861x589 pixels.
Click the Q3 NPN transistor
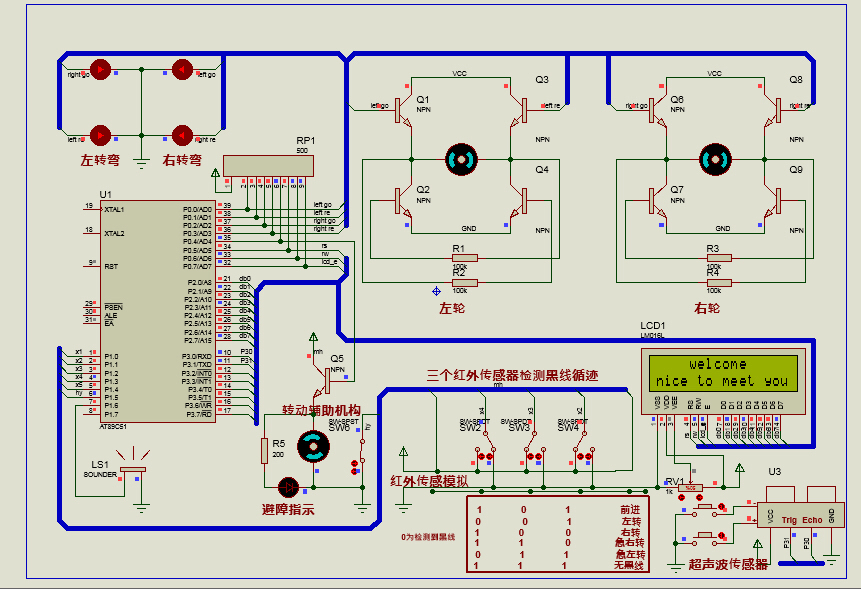(x=518, y=111)
